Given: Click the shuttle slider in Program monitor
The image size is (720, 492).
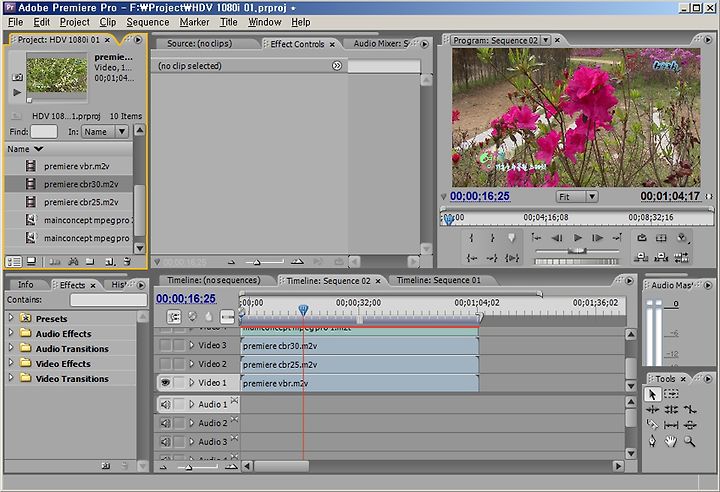Looking at the screenshot, I should tap(577, 251).
